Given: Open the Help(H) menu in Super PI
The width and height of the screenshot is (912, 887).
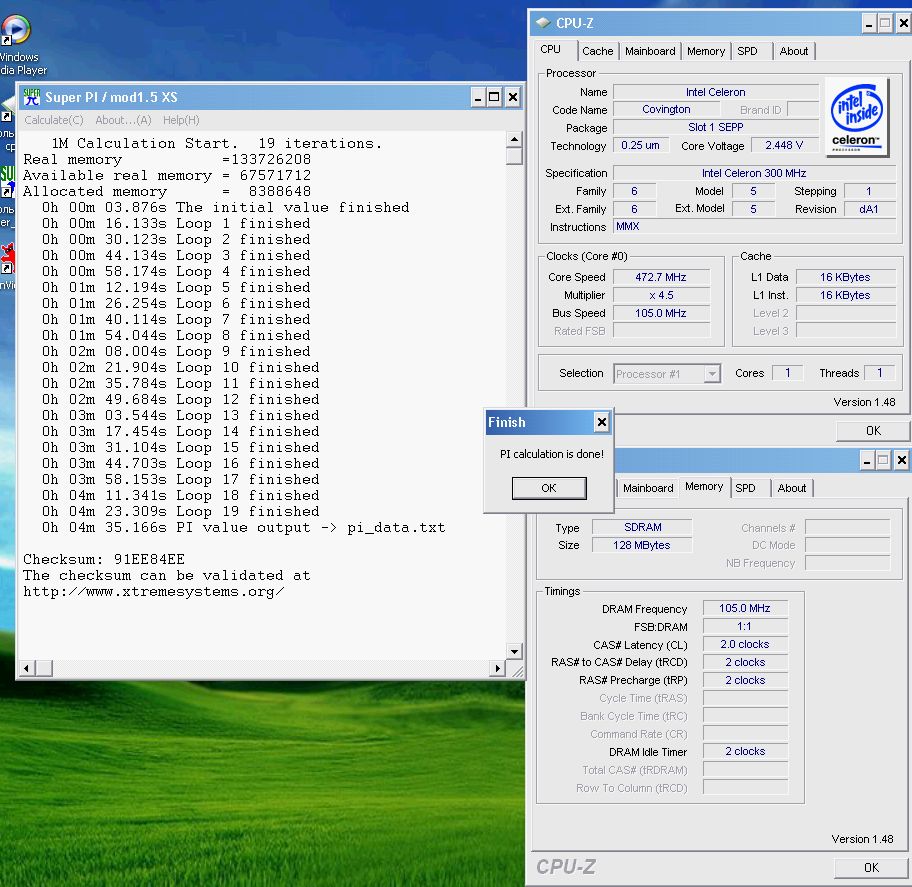Looking at the screenshot, I should coord(181,120).
